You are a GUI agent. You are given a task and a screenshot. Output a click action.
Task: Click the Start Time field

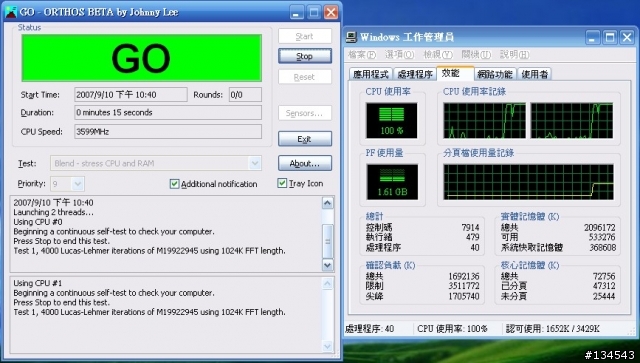(131, 95)
